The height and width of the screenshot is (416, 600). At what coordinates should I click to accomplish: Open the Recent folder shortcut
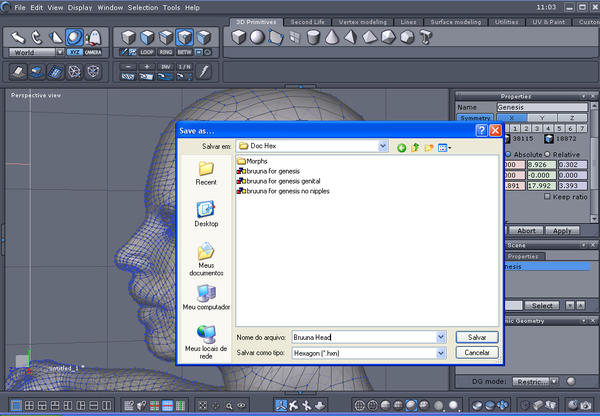click(x=206, y=173)
